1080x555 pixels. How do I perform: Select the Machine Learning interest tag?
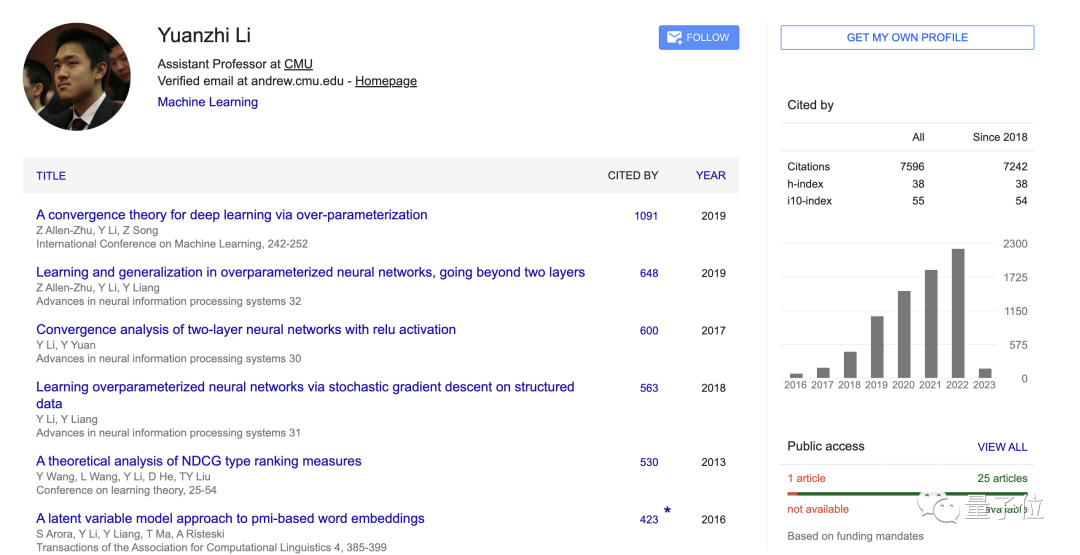click(208, 102)
